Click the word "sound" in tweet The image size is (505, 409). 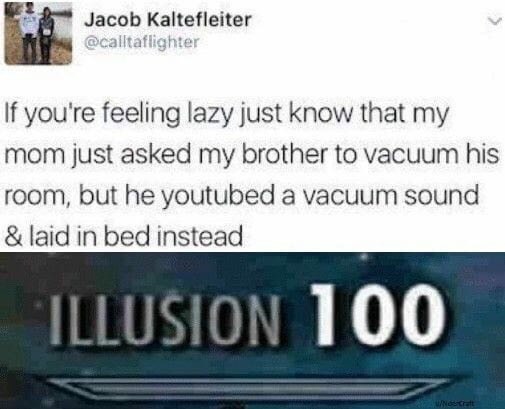tap(441, 195)
